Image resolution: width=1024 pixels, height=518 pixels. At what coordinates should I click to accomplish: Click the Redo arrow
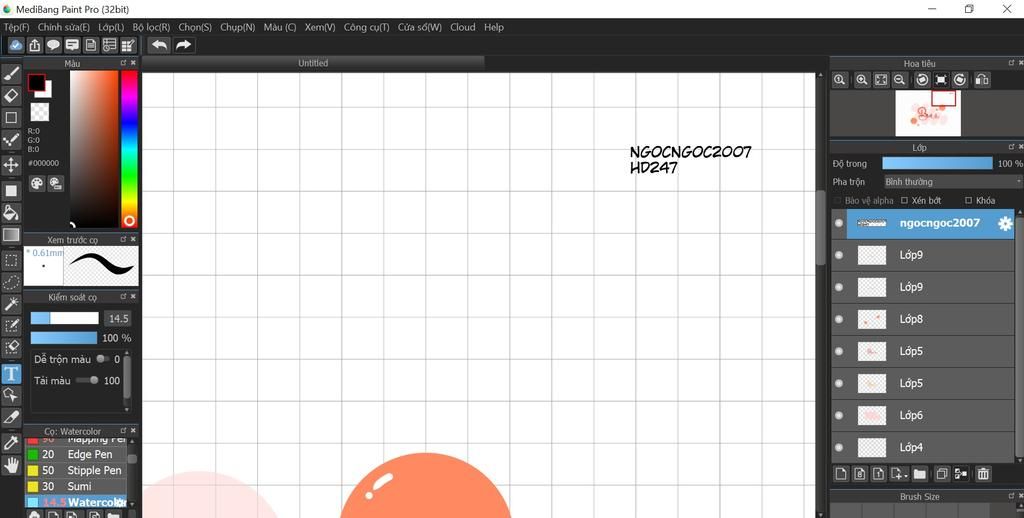coord(184,45)
